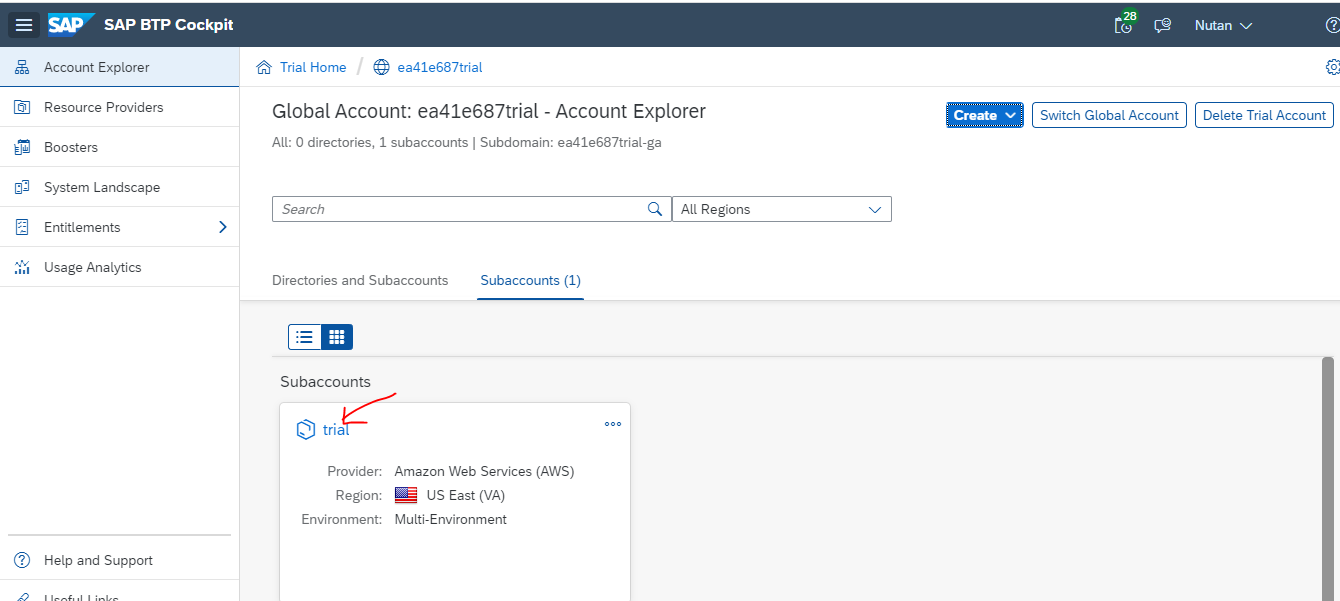The height and width of the screenshot is (601, 1340).
Task: Click the Subdomain ea41e687trial-ga summary text
Action: 570,142
